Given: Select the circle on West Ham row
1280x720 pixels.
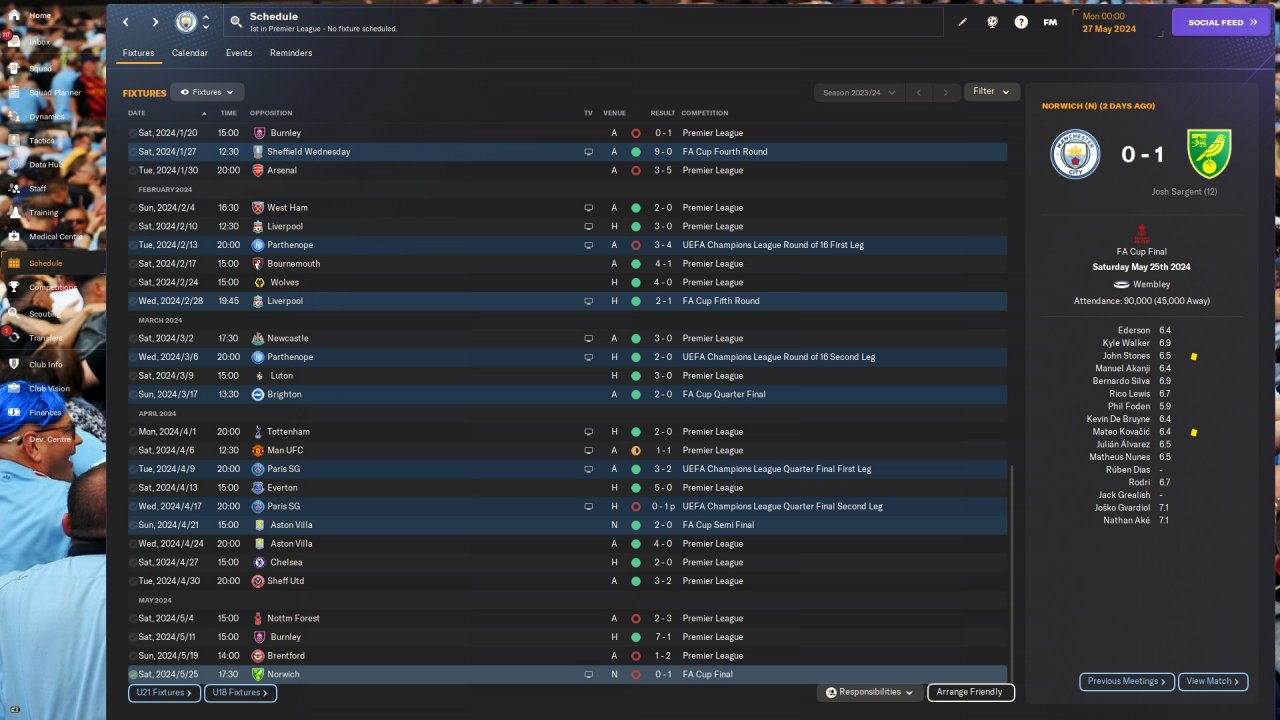Looking at the screenshot, I should (x=132, y=208).
